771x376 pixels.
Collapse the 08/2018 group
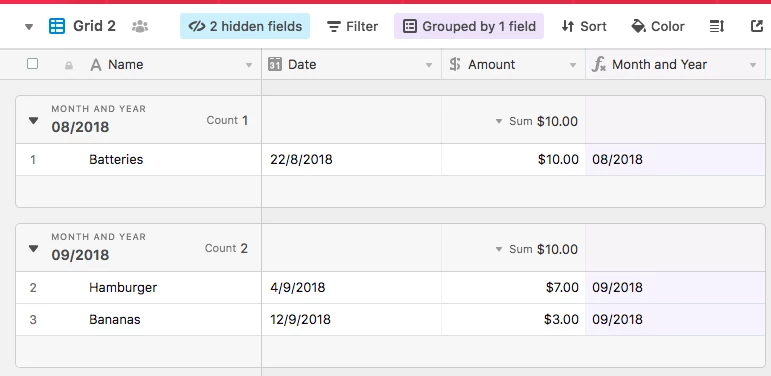pos(33,120)
